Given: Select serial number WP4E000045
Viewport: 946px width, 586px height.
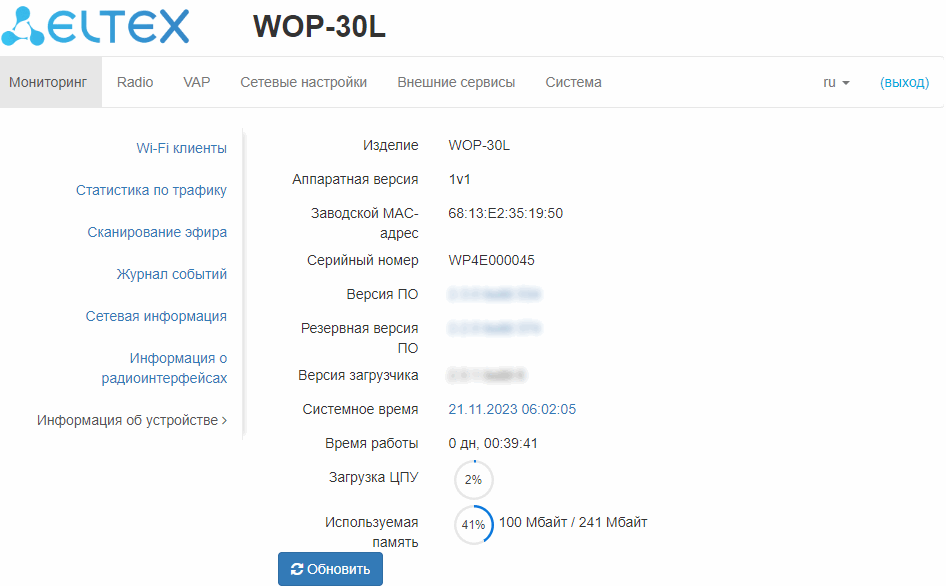Looking at the screenshot, I should coord(492,260).
